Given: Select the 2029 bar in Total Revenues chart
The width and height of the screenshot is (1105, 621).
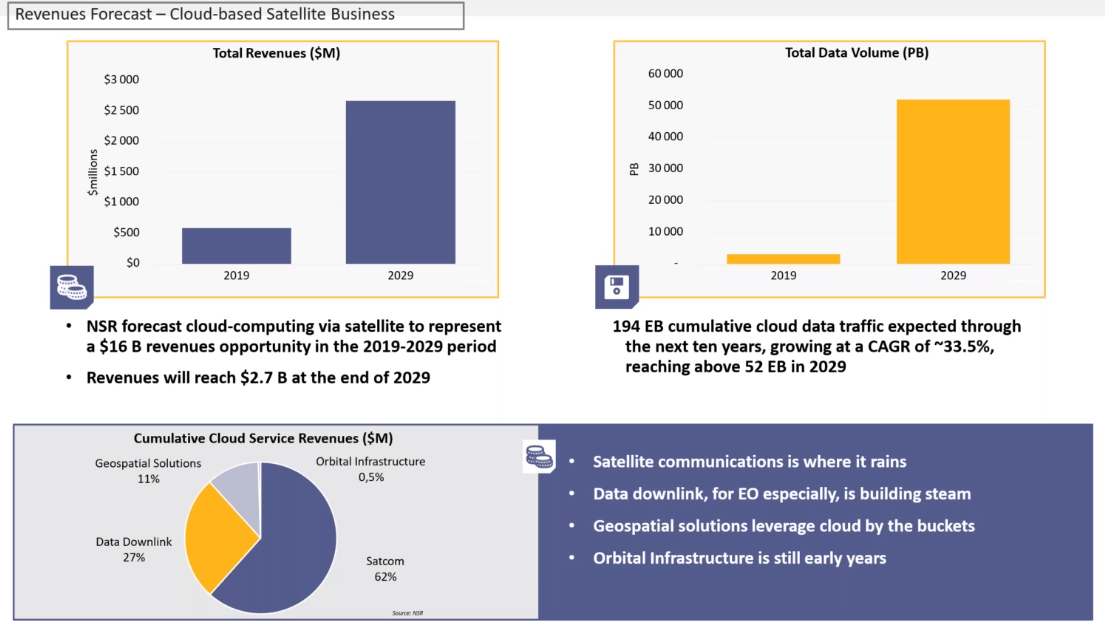Looking at the screenshot, I should pos(400,182).
